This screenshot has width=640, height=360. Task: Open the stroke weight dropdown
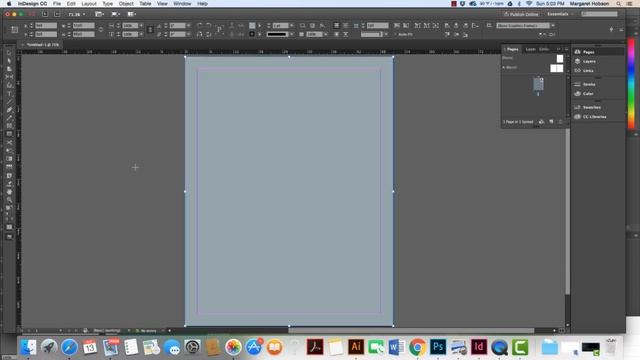(292, 26)
